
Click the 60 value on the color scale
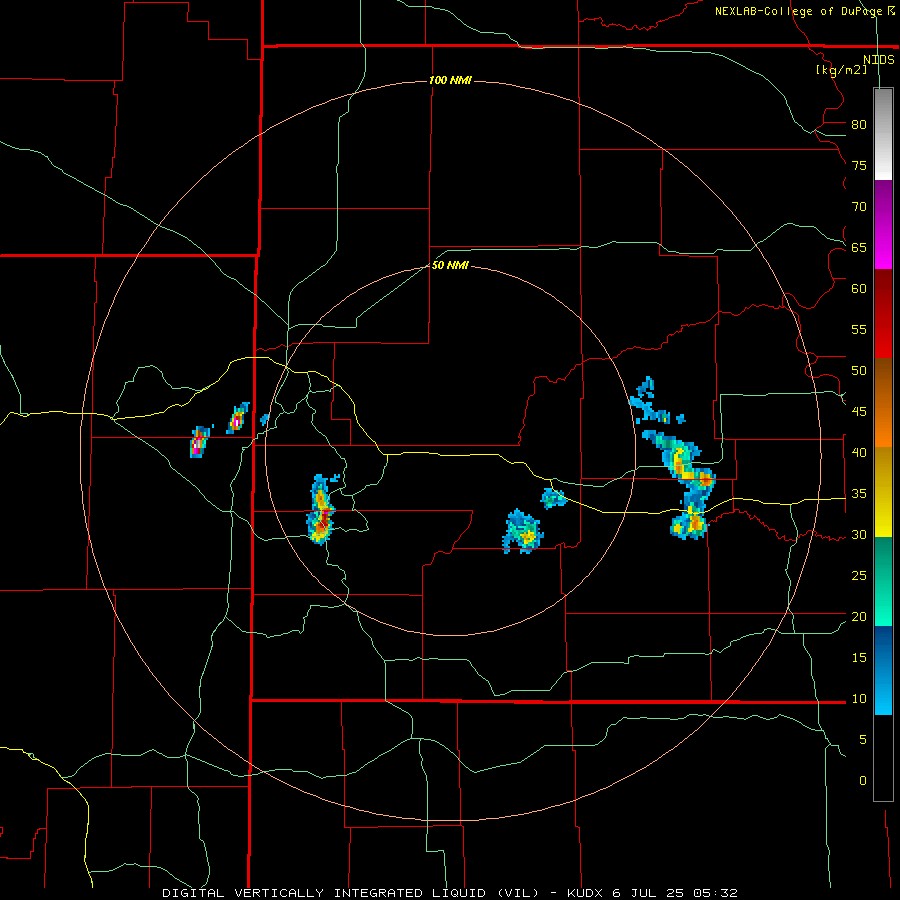[859, 289]
